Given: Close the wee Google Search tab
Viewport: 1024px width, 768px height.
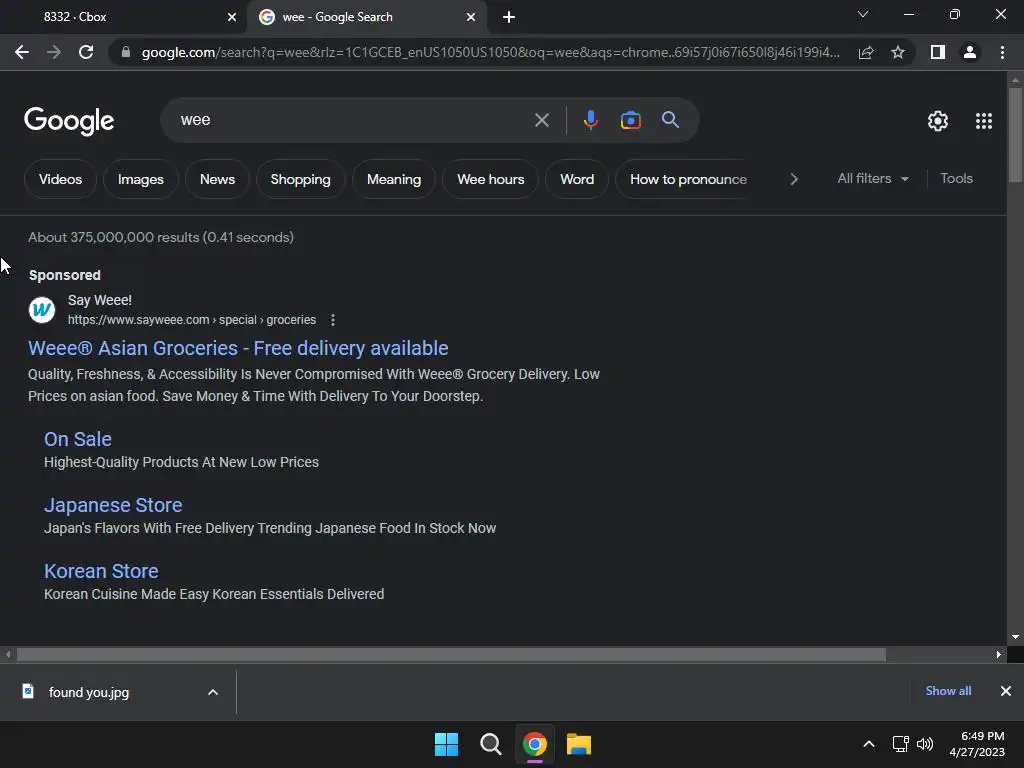Looking at the screenshot, I should coord(471,17).
